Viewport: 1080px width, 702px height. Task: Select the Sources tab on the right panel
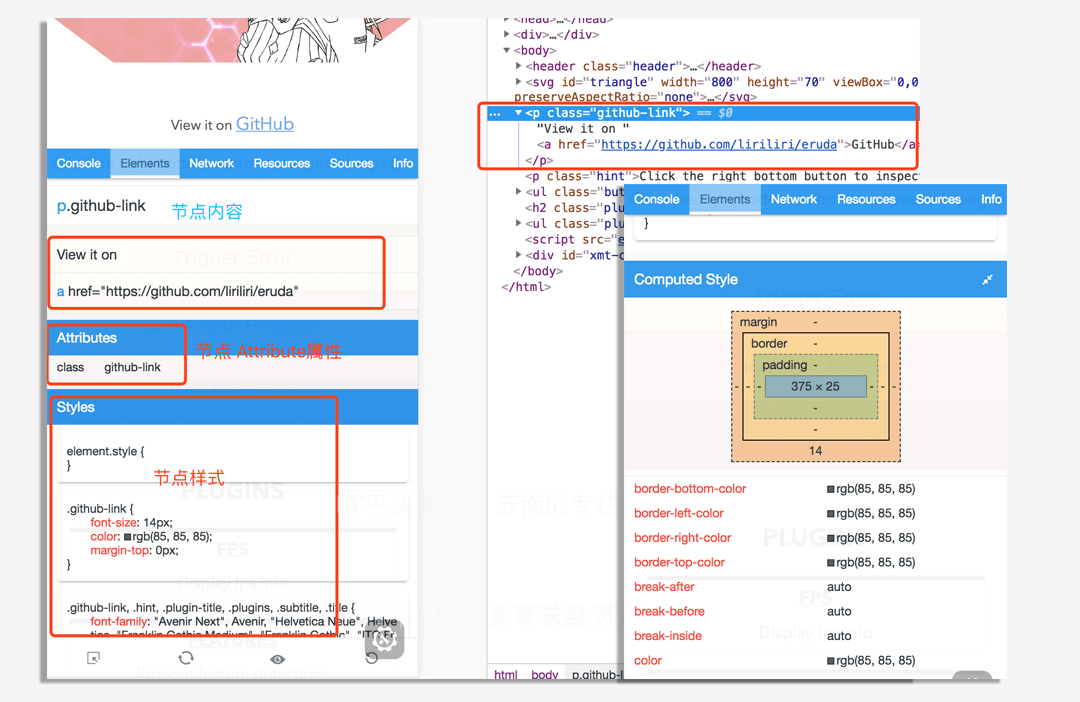(938, 199)
